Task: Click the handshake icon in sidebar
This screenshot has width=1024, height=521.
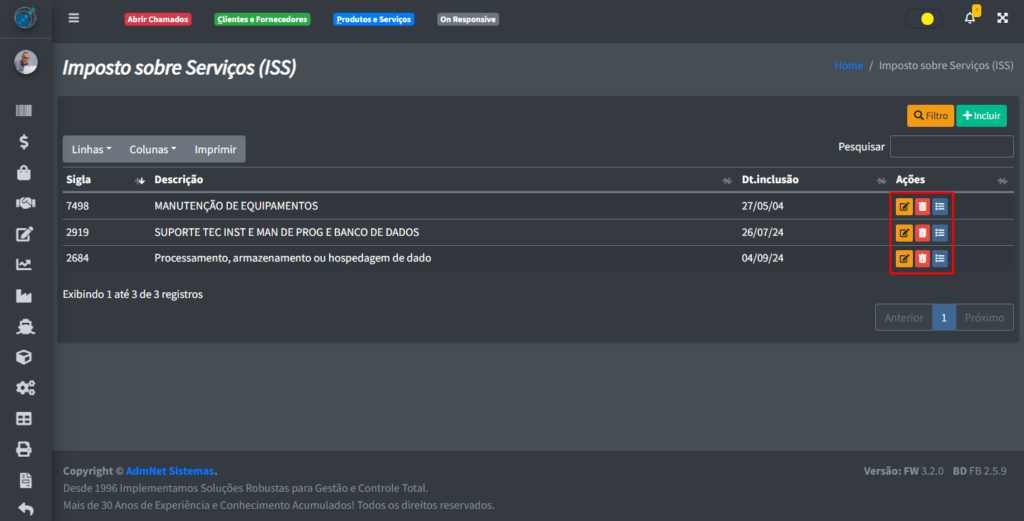Action: coord(25,203)
